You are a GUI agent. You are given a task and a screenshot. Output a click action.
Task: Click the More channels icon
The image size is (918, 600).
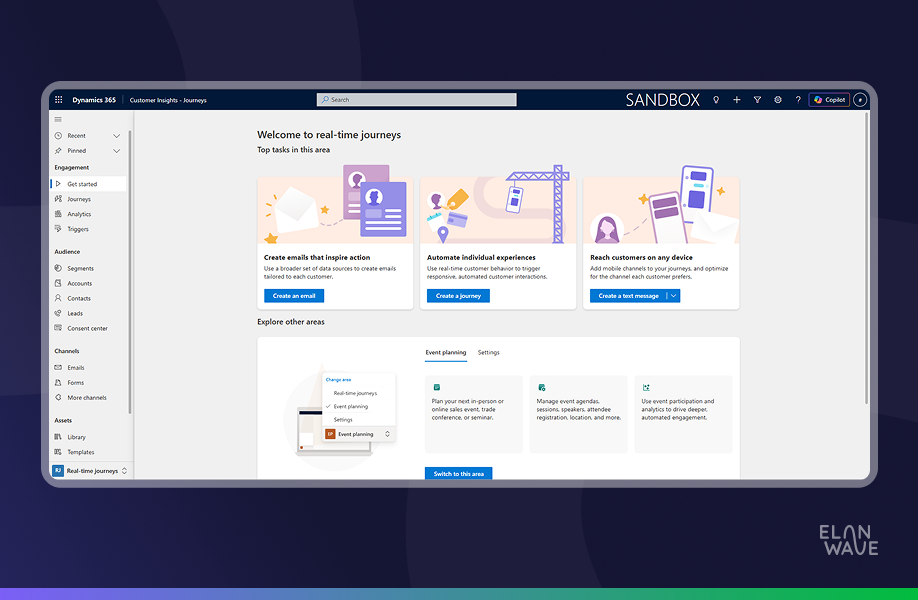click(x=58, y=397)
